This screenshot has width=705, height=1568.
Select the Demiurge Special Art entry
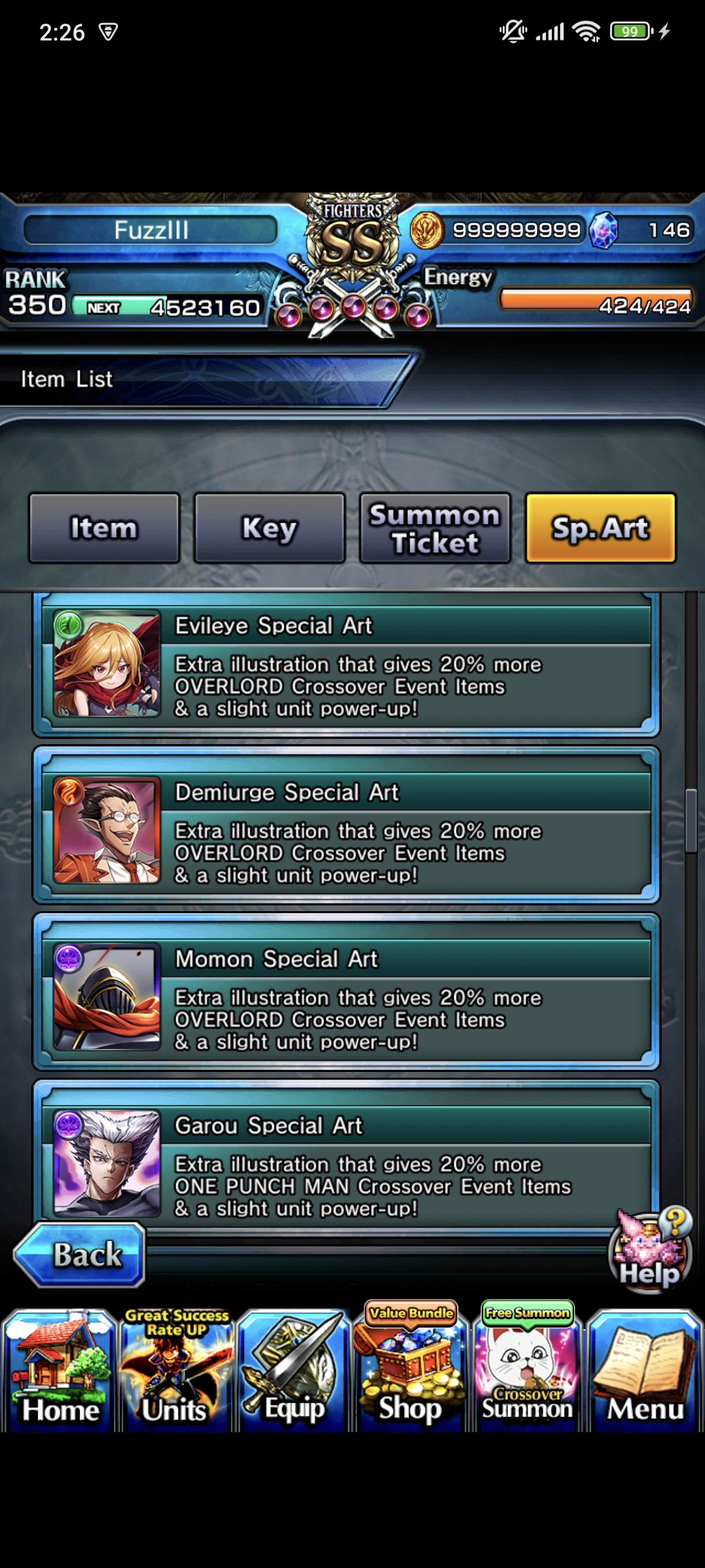click(x=346, y=825)
